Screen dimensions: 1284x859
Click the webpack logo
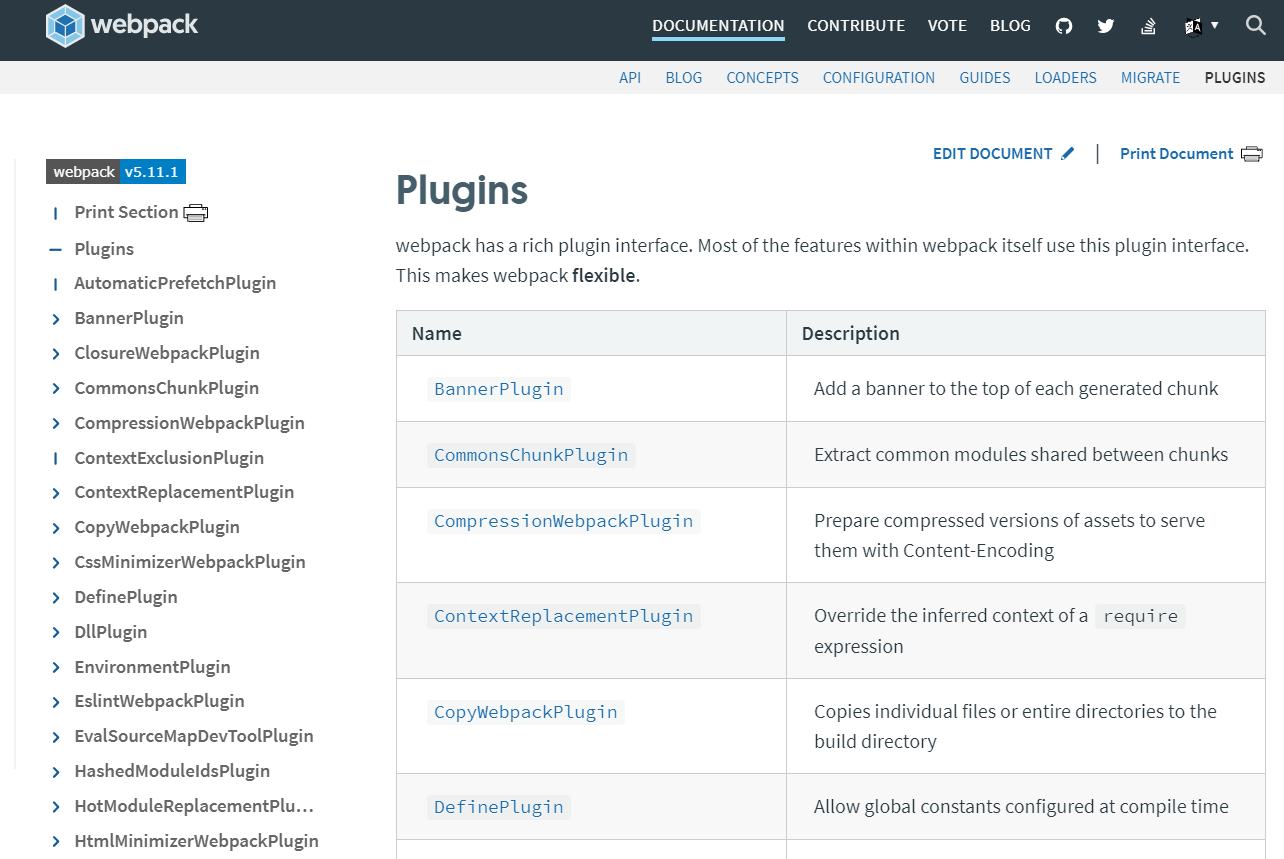pyautogui.click(x=122, y=25)
